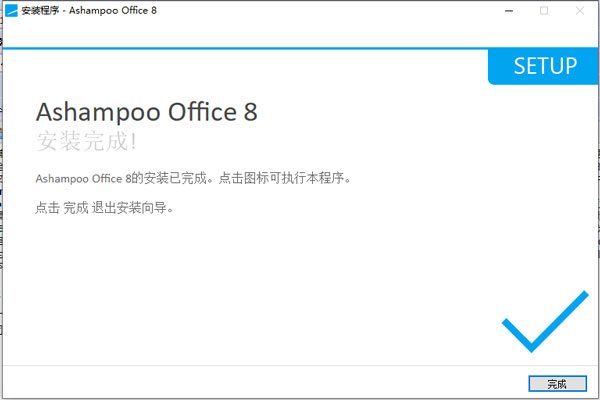Viewport: 600px width, 400px height.
Task: Click the large "Ashampoo Office 8" heading
Action: (x=146, y=112)
